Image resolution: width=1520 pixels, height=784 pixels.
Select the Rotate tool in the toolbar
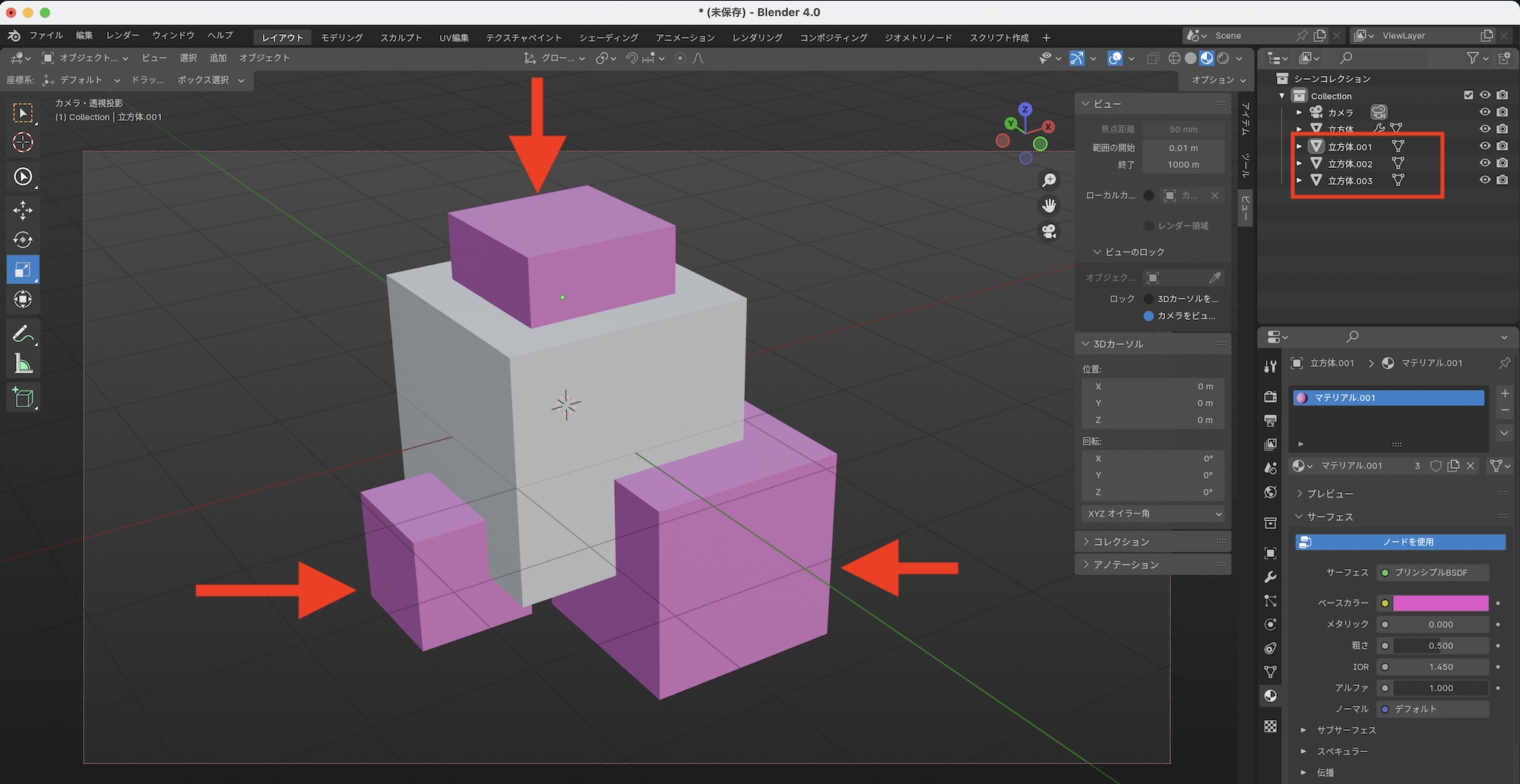point(23,240)
